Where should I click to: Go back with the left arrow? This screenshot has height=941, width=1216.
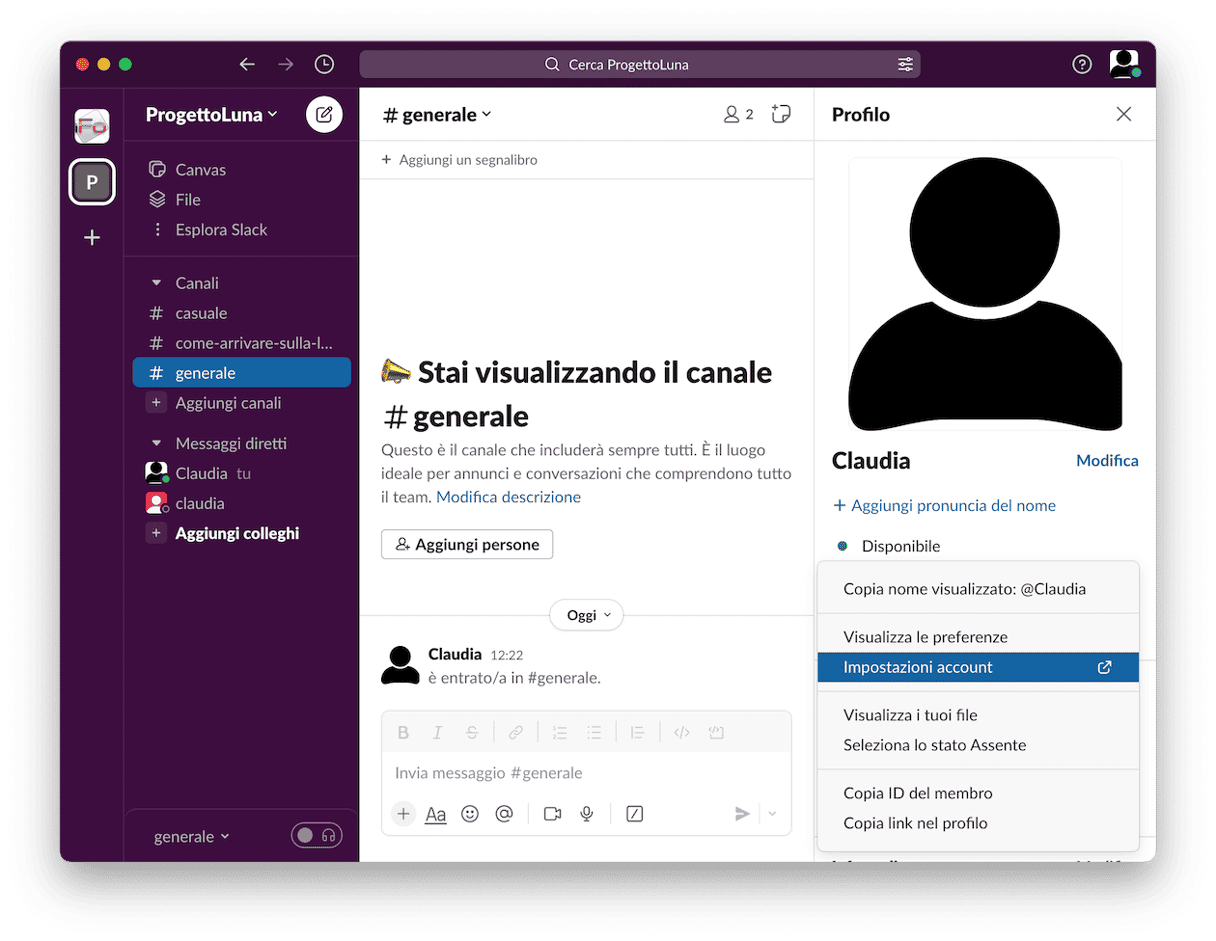(247, 64)
